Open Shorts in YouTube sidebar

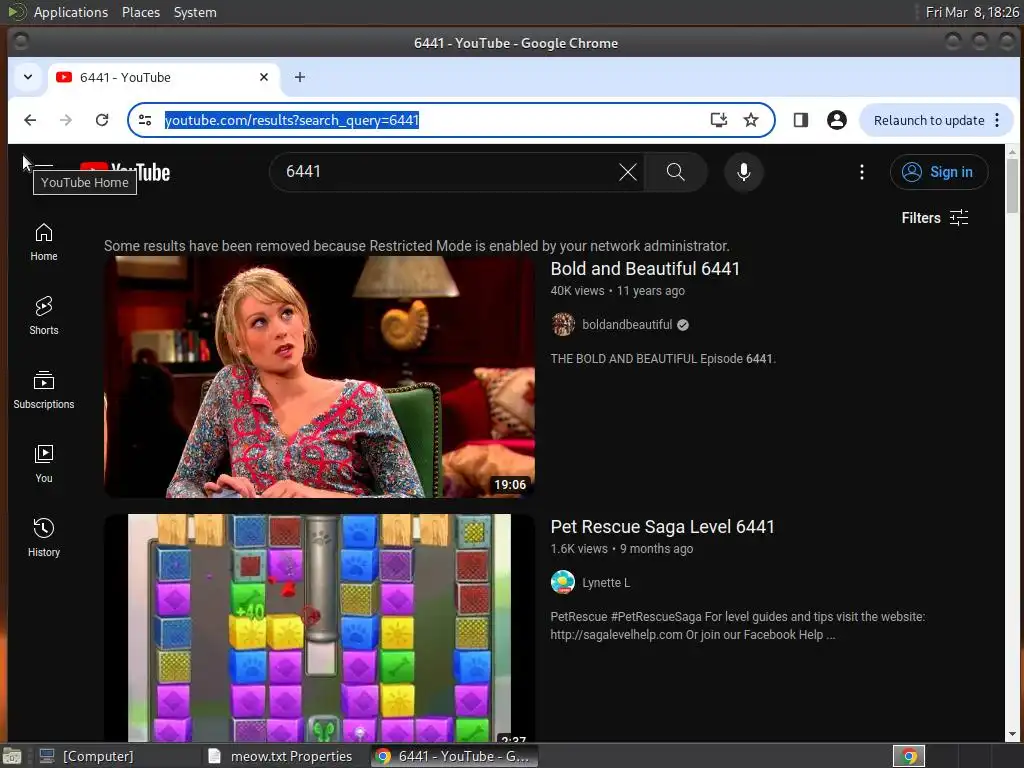pyautogui.click(x=44, y=316)
